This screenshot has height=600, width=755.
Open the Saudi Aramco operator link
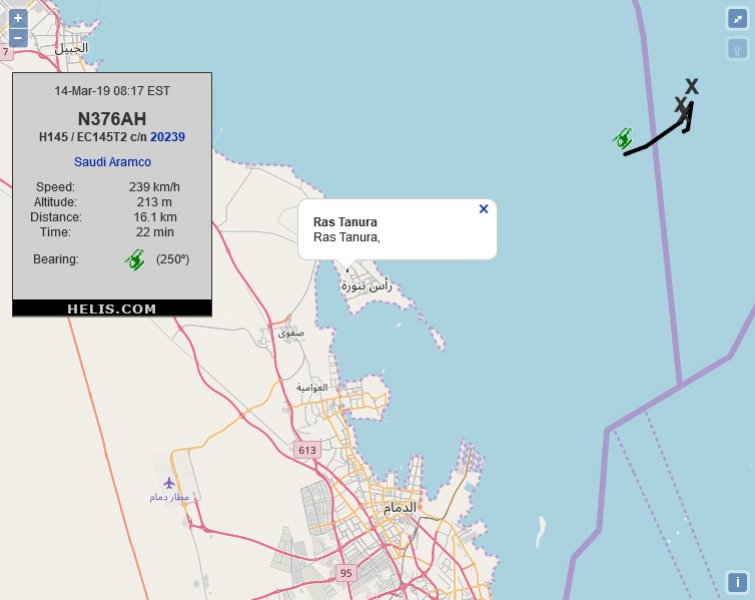pos(113,161)
